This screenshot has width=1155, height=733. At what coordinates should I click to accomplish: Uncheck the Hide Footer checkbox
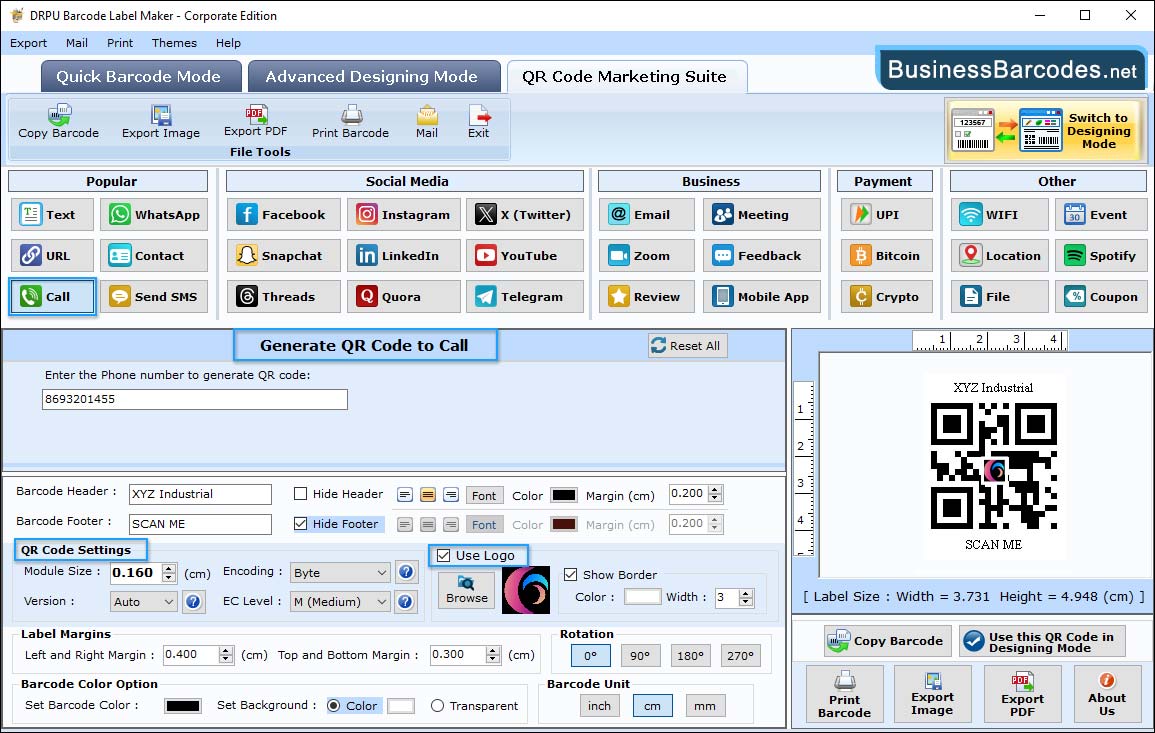pos(301,524)
